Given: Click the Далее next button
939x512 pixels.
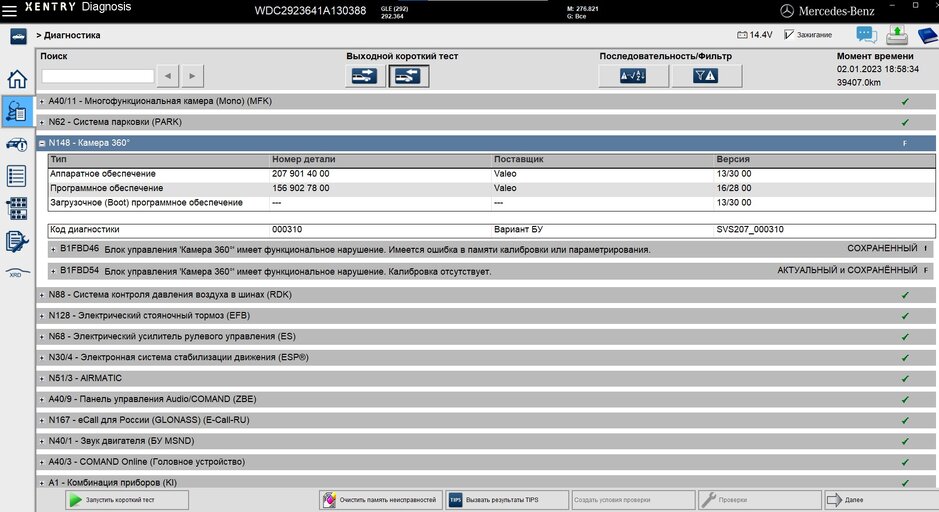Looking at the screenshot, I should (880, 499).
